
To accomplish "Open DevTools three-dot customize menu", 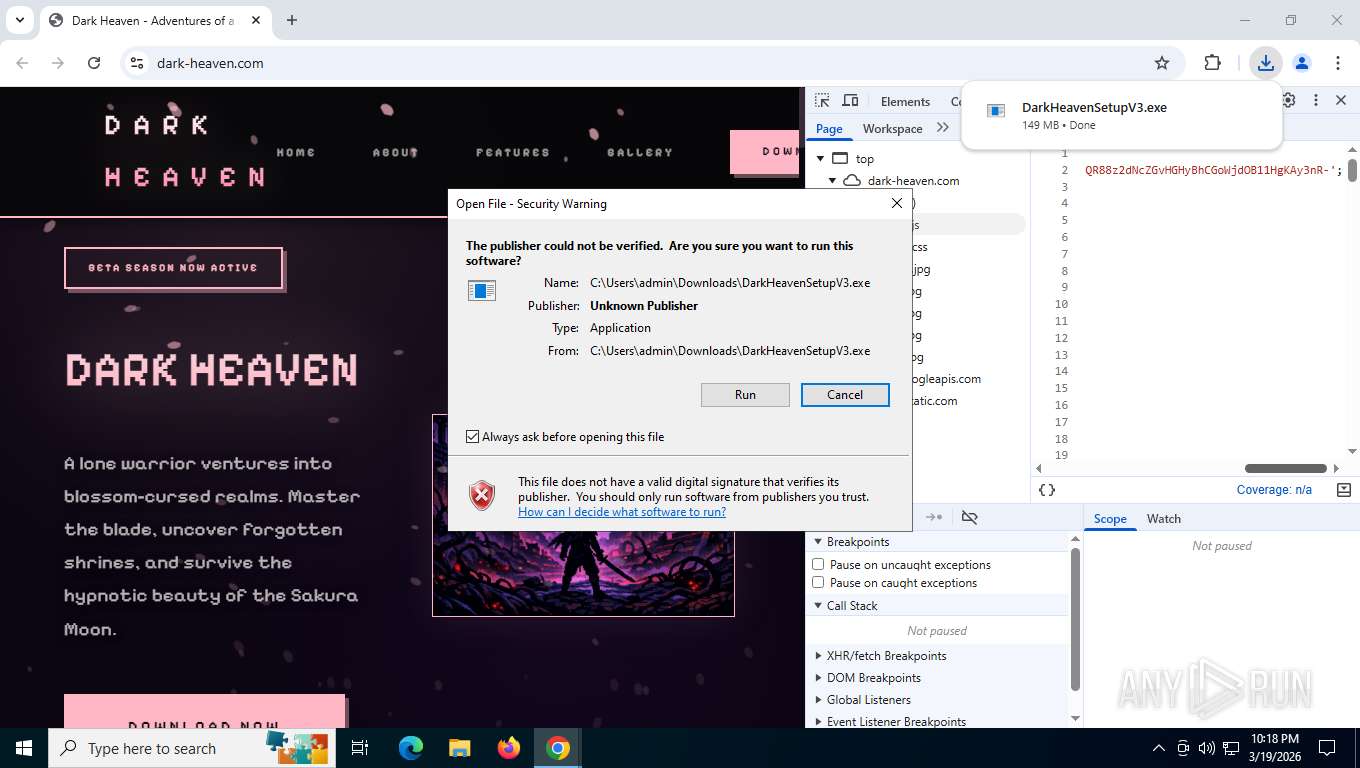I will pos(1316,100).
